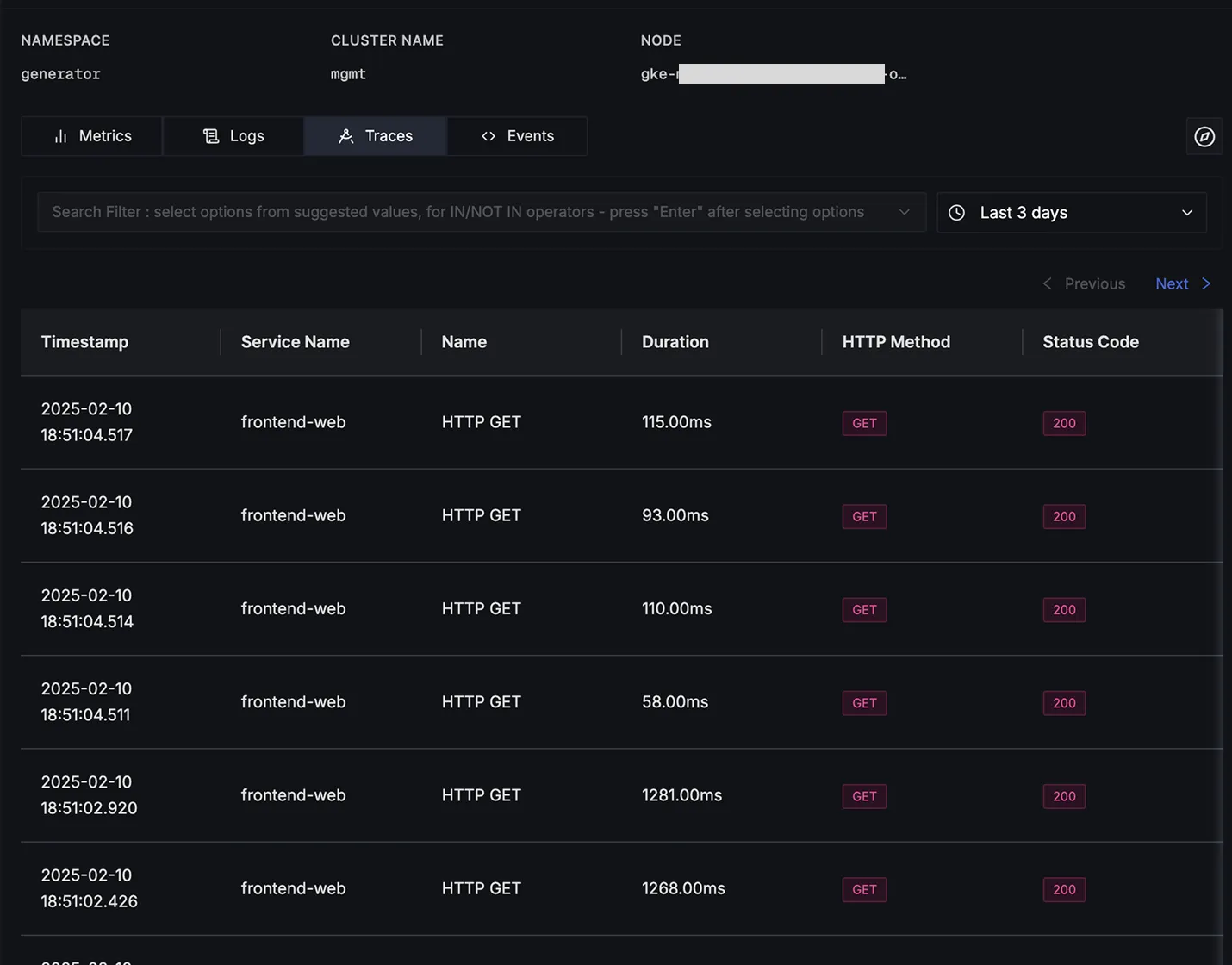Open the Last 3 days time range dropdown

(x=1071, y=213)
